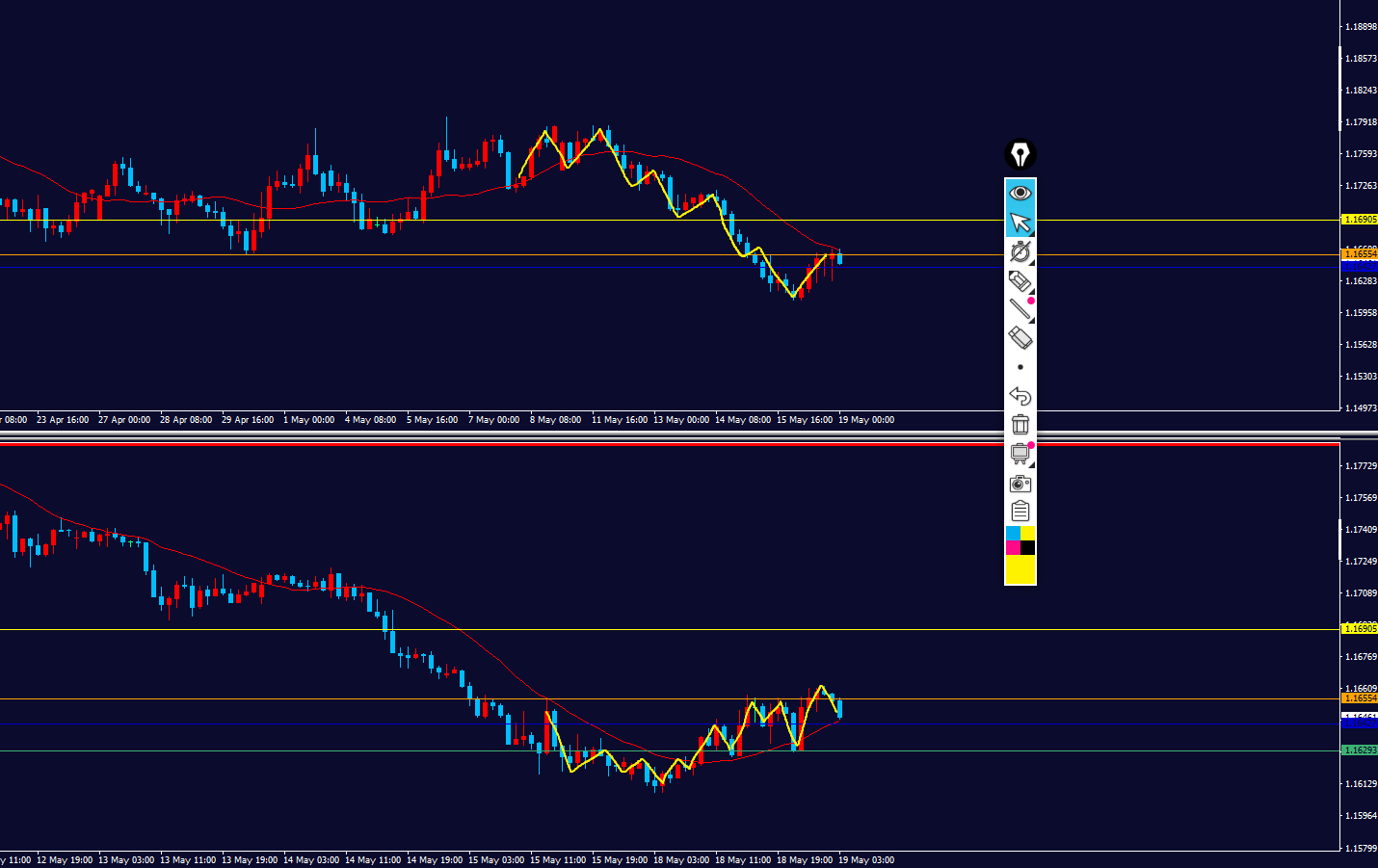
Task: Take a screenshot with the camera icon
Action: pos(1020,483)
